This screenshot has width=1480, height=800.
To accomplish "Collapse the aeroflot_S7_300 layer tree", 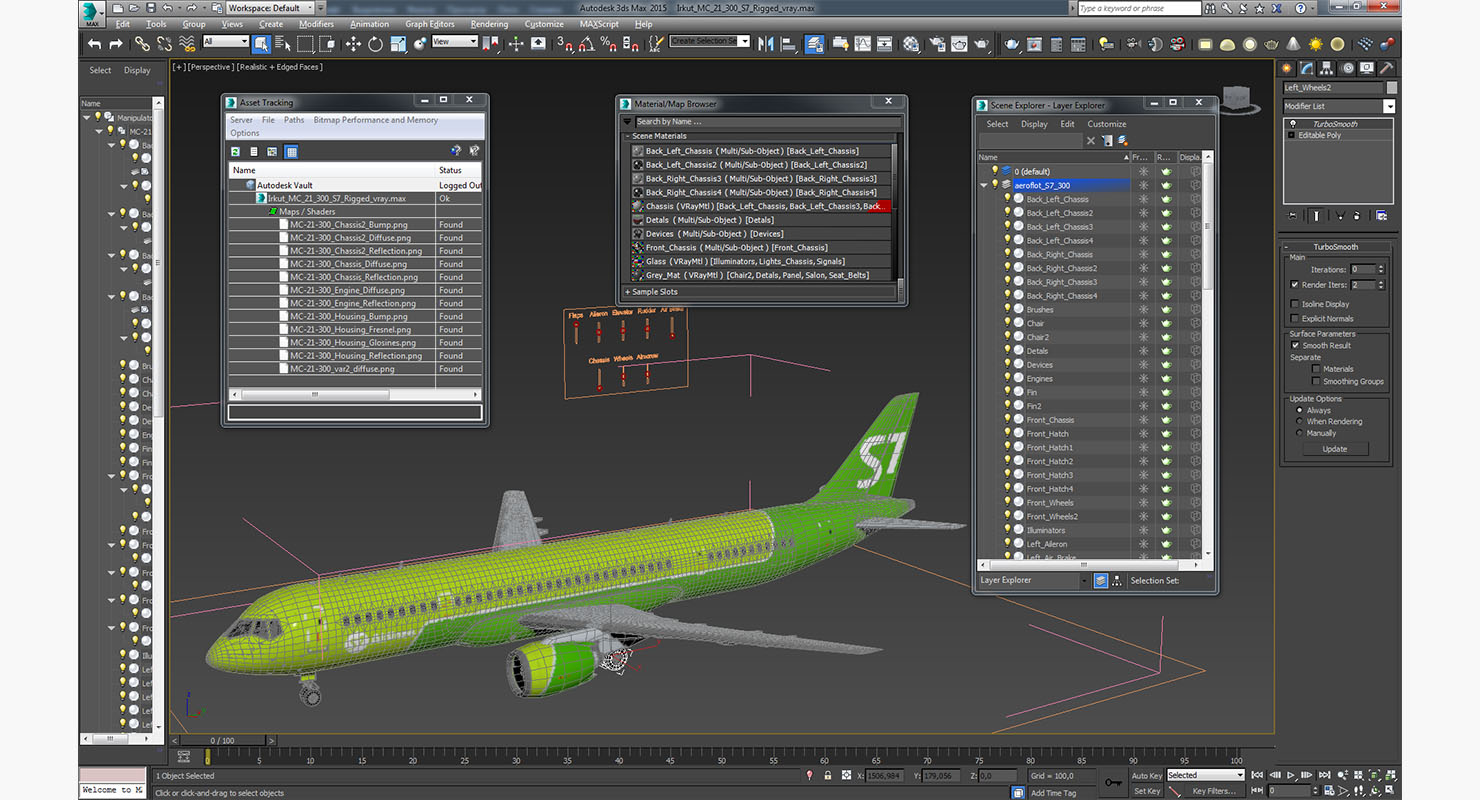I will point(984,185).
